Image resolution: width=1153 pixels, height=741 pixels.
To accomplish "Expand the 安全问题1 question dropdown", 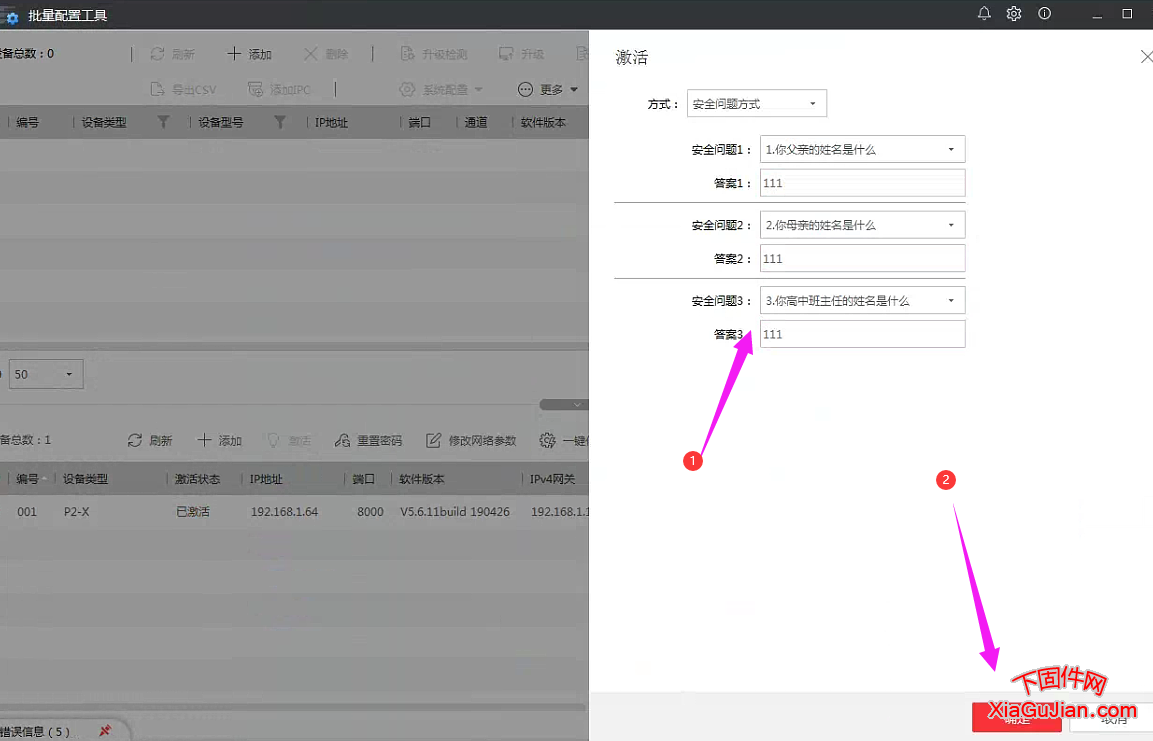I will 862,149.
